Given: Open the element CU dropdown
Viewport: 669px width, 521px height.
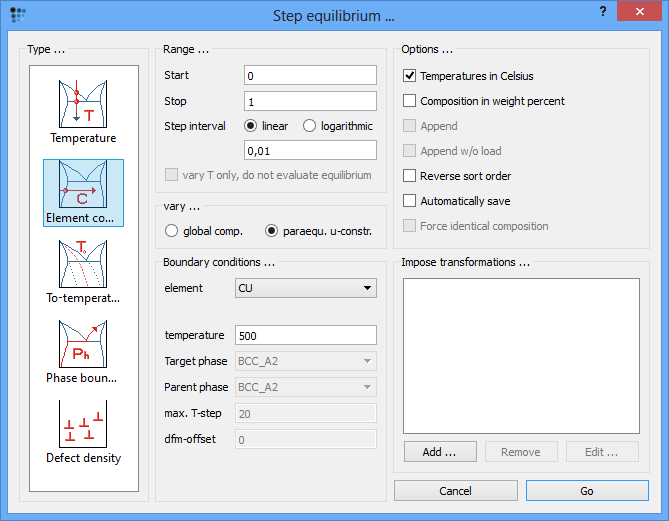Looking at the screenshot, I should point(305,289).
